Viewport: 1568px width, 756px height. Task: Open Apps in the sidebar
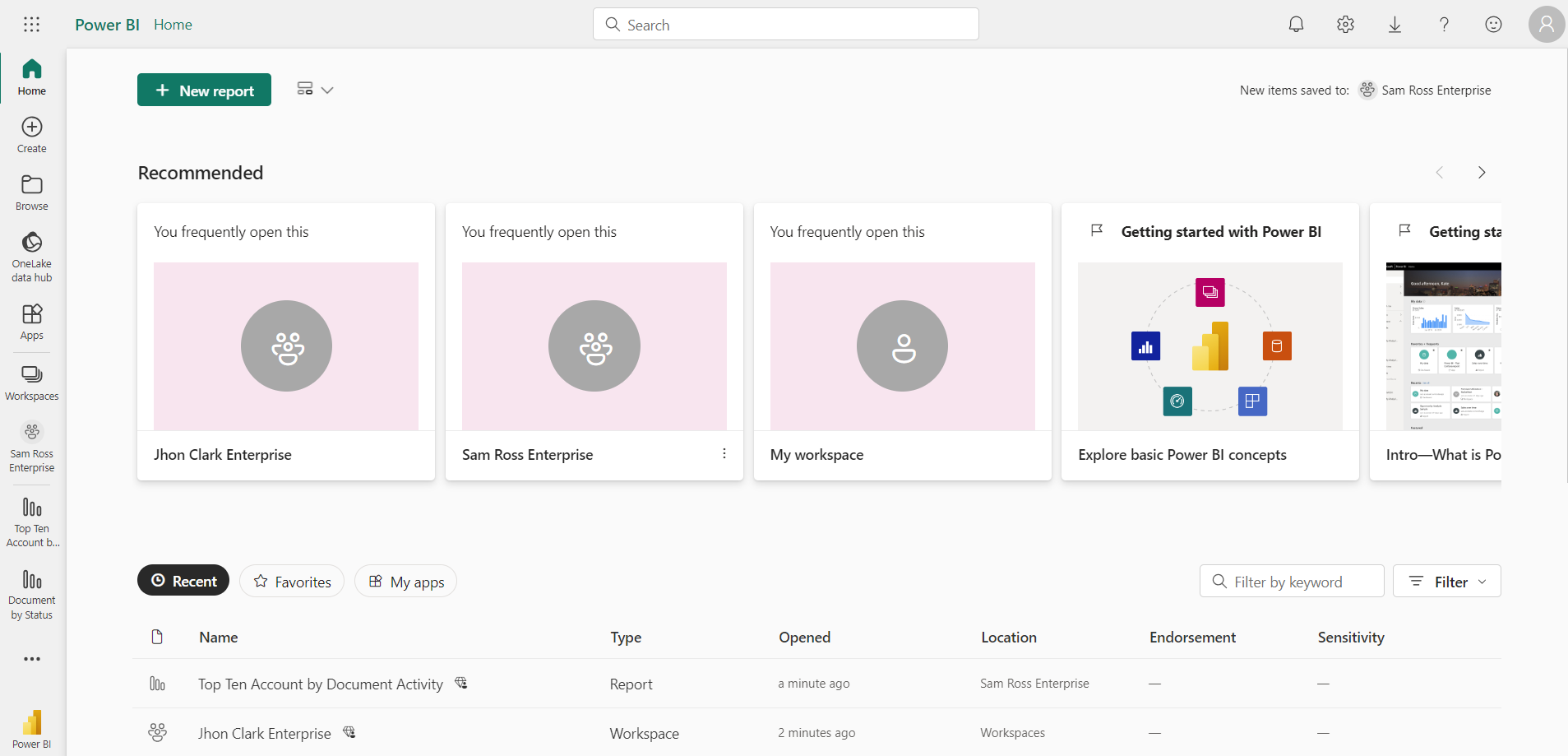click(x=32, y=322)
